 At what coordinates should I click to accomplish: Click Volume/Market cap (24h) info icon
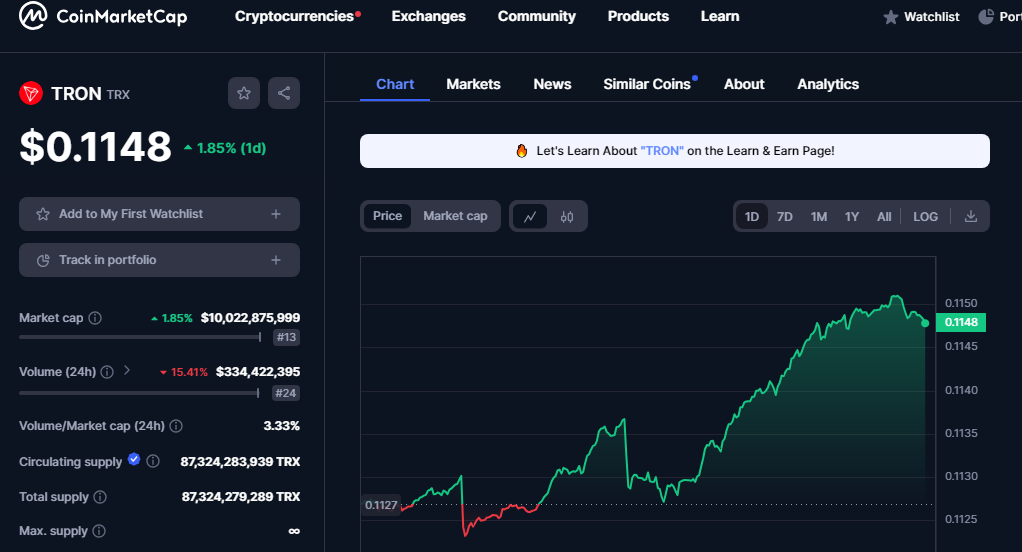(x=176, y=426)
